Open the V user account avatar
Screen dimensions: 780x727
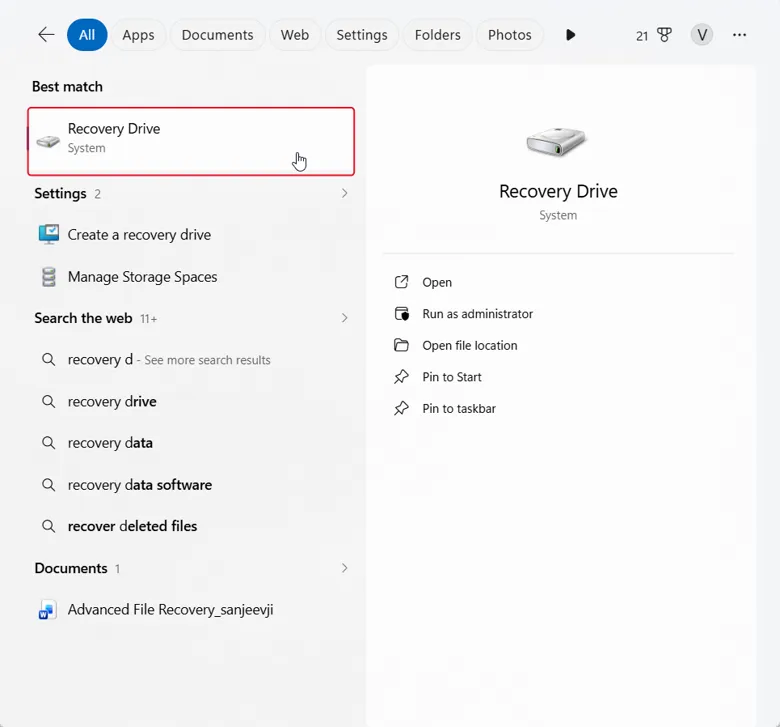[x=702, y=35]
